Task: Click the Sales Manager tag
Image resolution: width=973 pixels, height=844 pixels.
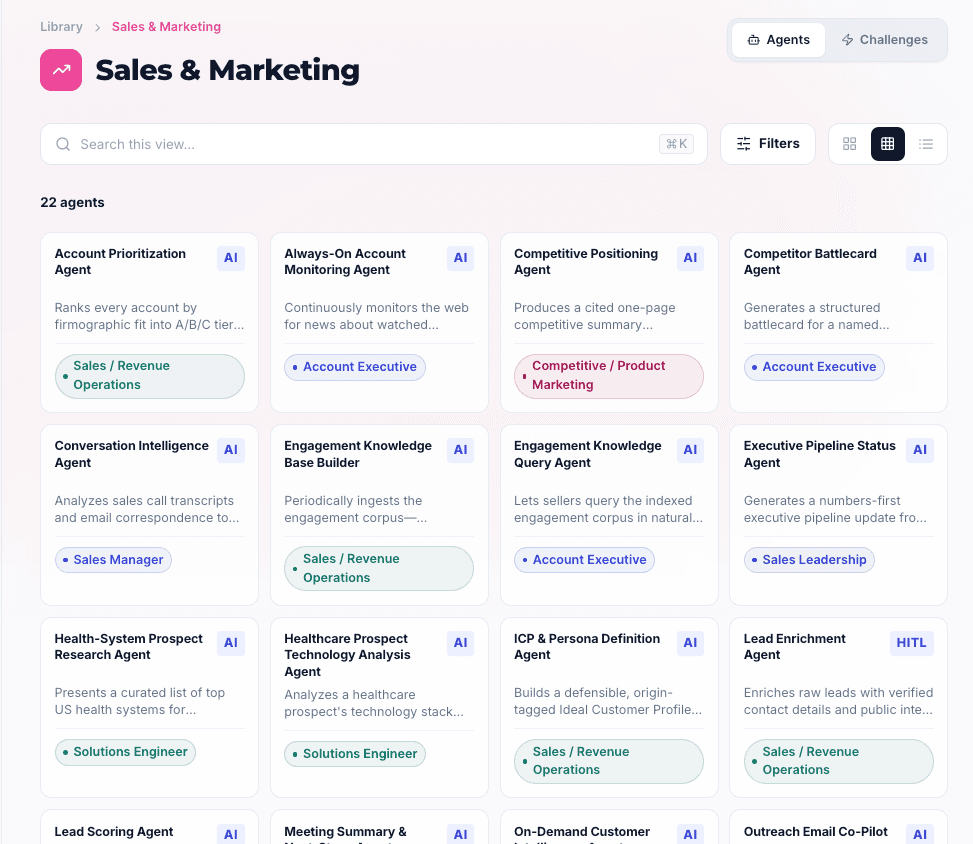Action: [x=113, y=560]
